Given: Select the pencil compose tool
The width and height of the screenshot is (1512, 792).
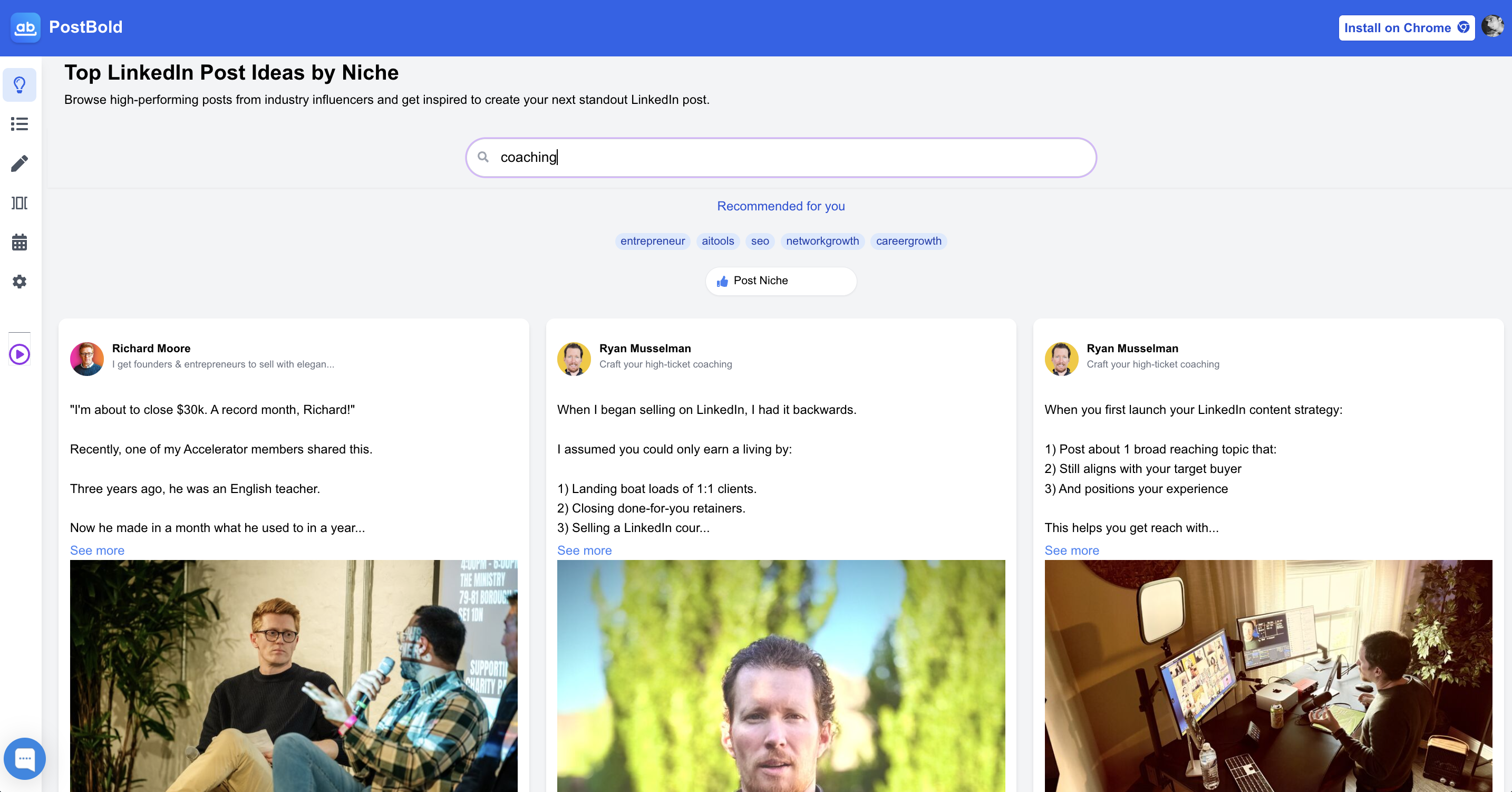Looking at the screenshot, I should click(20, 164).
